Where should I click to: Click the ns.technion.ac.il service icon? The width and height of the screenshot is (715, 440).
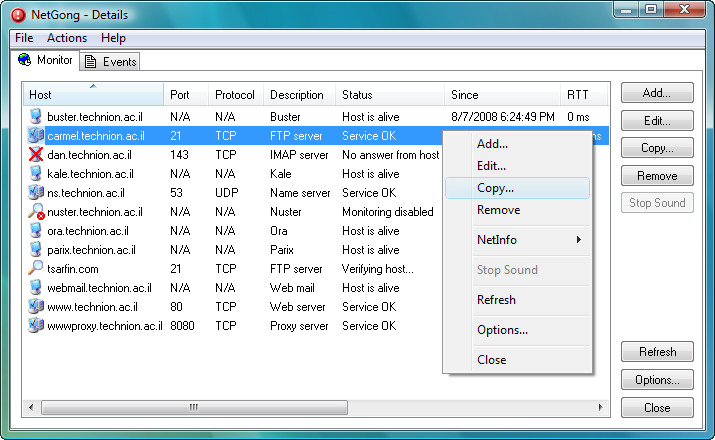click(x=36, y=192)
